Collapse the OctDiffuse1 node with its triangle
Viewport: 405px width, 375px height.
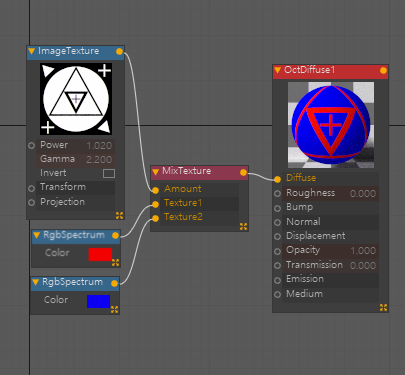click(277, 70)
